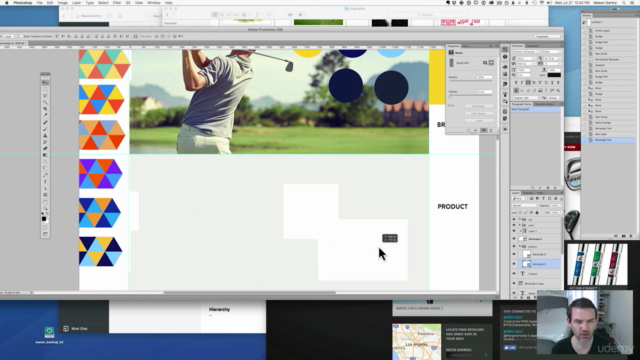The width and height of the screenshot is (640, 360).
Task: Switch to the Paragraph tab
Action: [x=532, y=46]
